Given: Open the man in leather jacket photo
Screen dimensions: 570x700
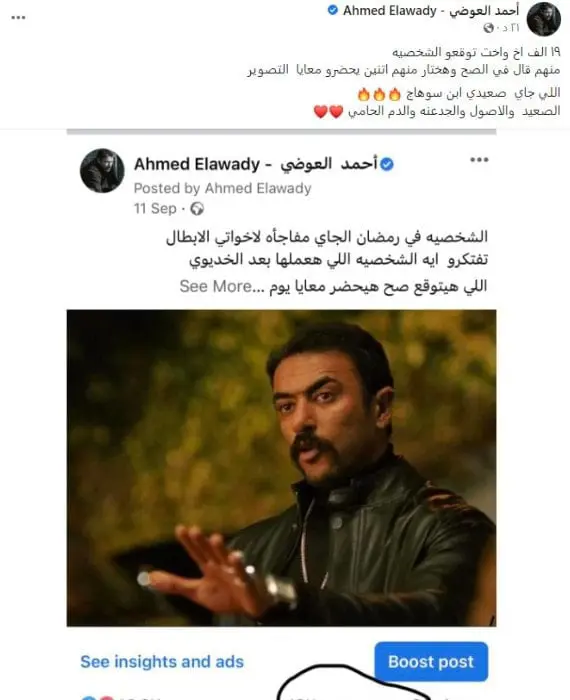Looking at the screenshot, I should (281, 468).
